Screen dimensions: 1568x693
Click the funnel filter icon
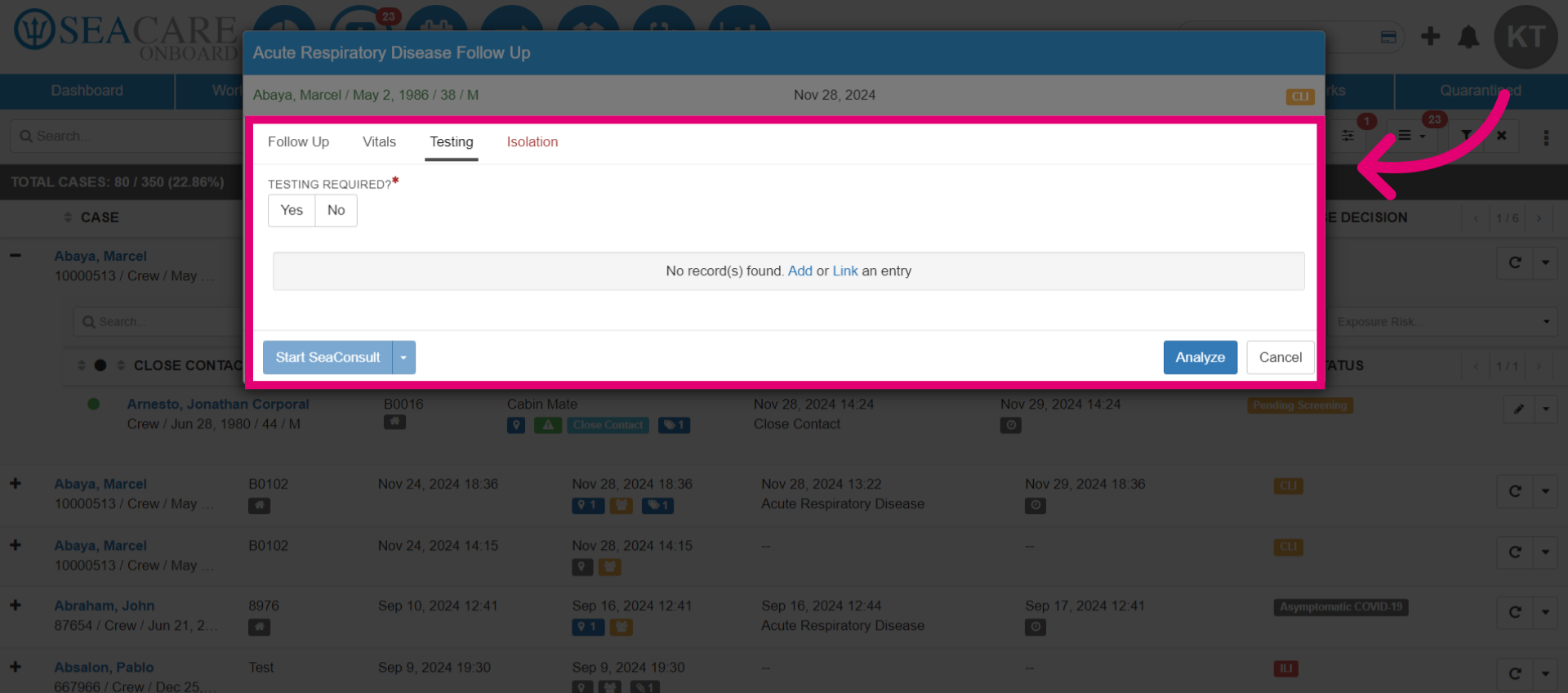coord(1467,135)
